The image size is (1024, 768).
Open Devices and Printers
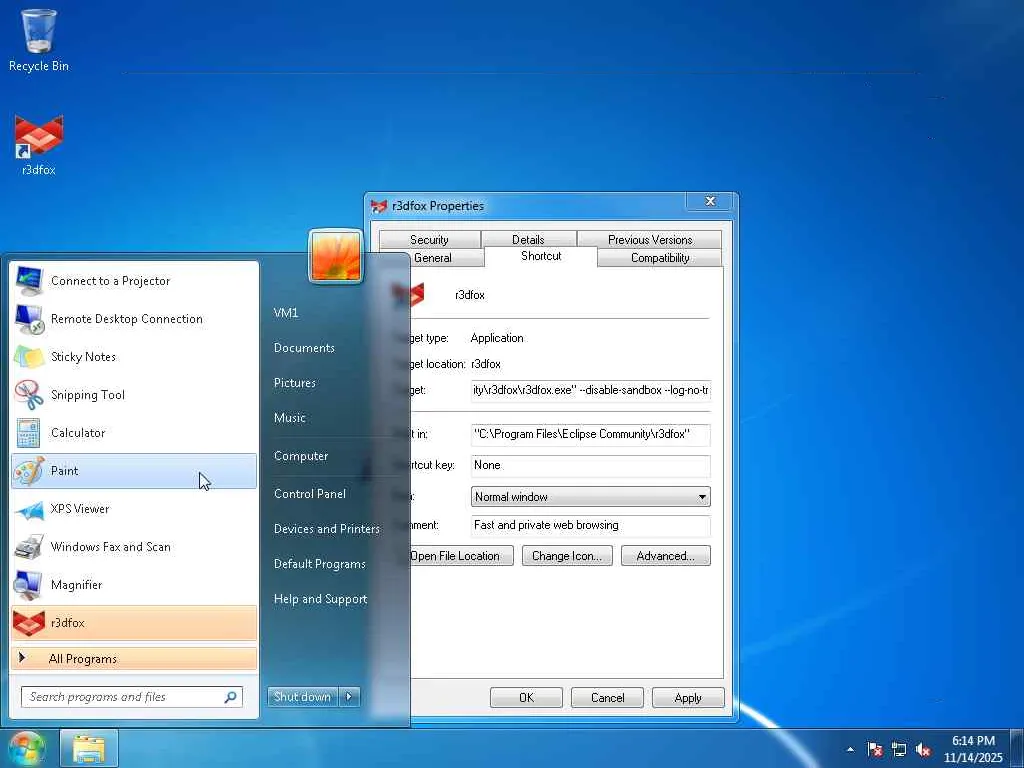(x=327, y=529)
